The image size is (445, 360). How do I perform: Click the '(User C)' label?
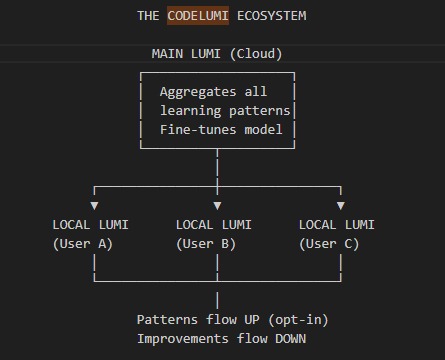point(329,244)
